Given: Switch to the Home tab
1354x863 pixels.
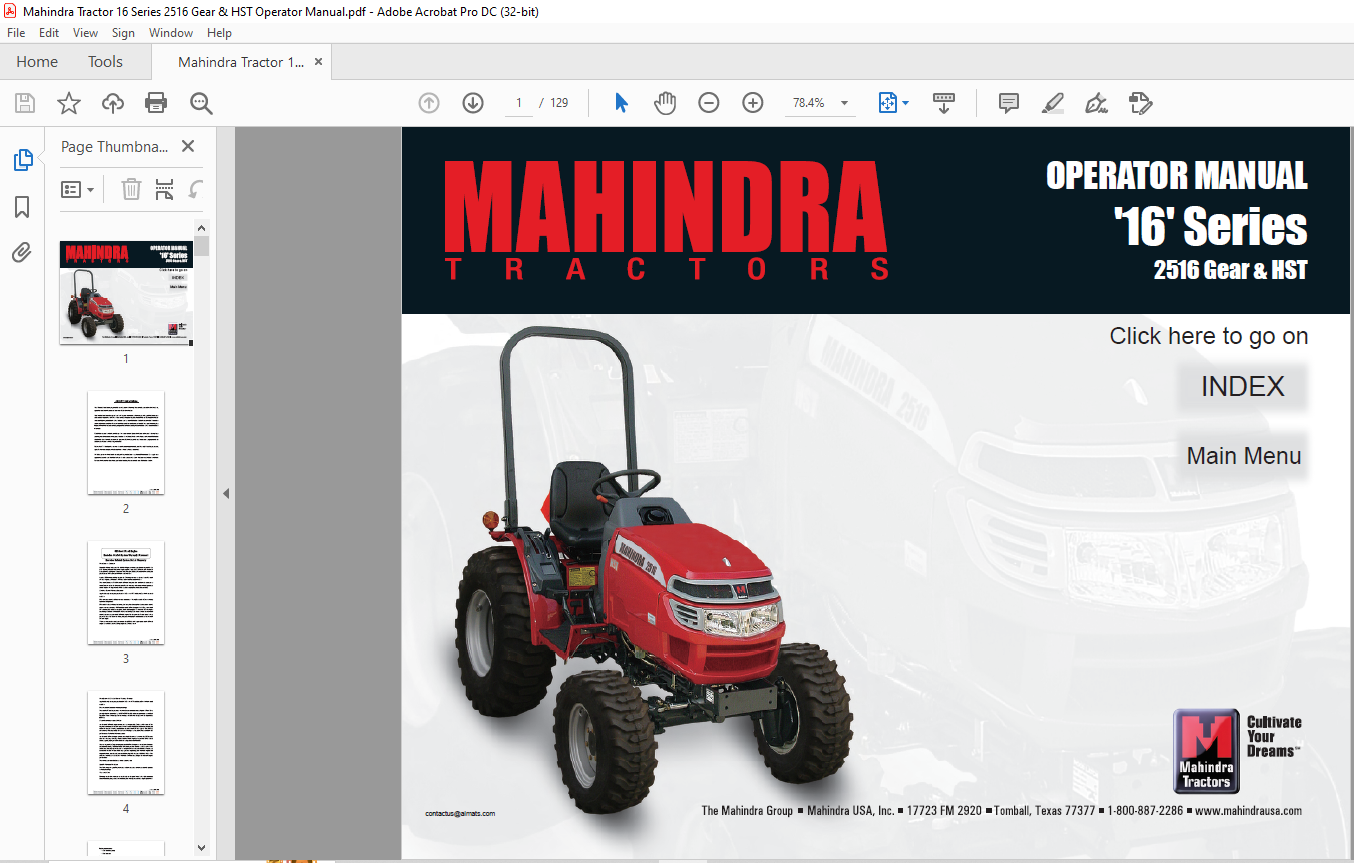Looking at the screenshot, I should pyautogui.click(x=37, y=62).
